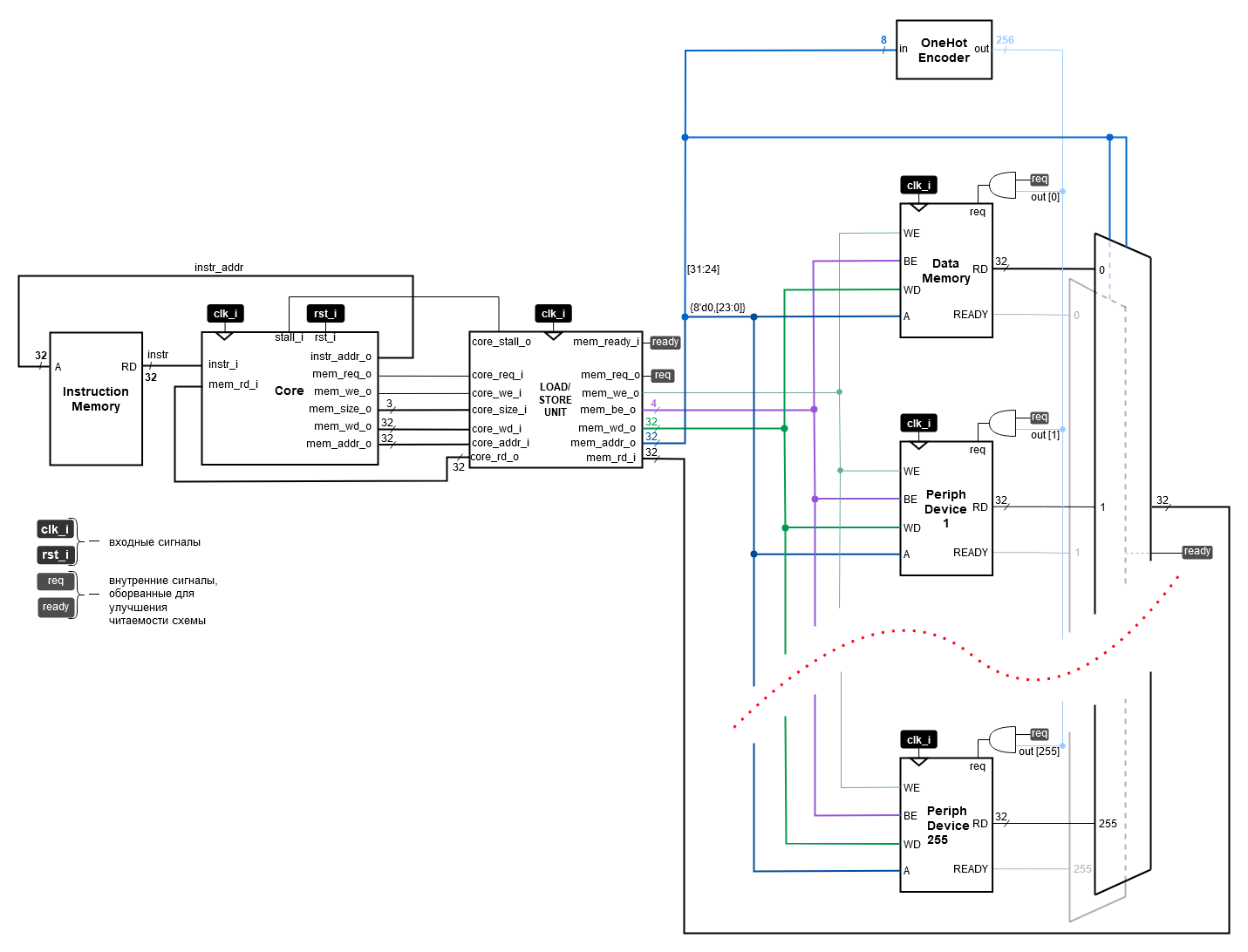Click the instr_i port of Core
The image size is (1248, 952).
[223, 364]
